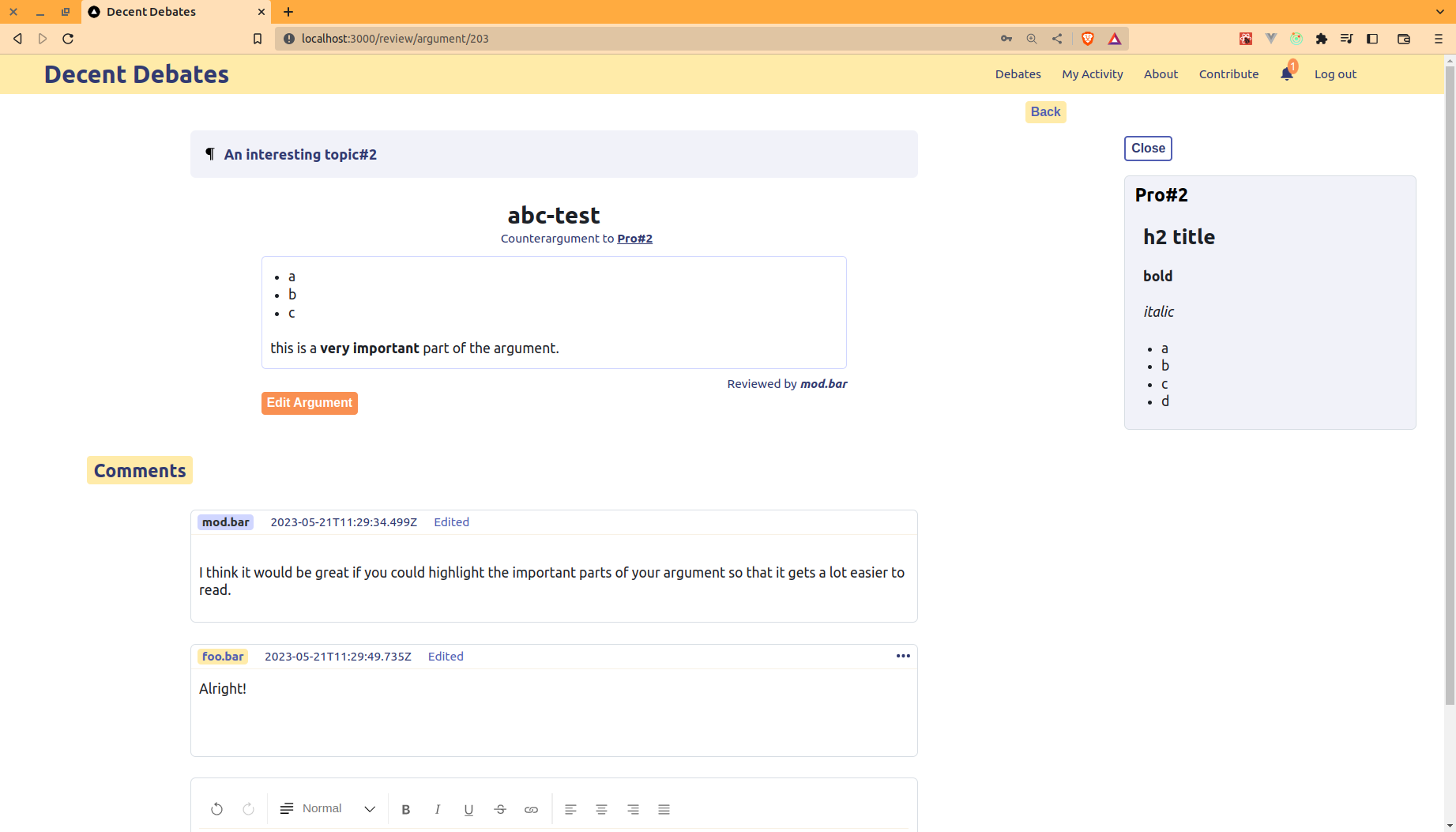Toggle underline formatting in the editor
Screen dimensions: 1456x832
click(468, 809)
